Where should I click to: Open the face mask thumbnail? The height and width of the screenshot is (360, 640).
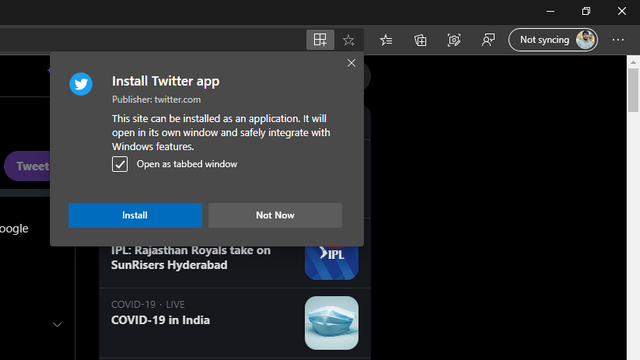pyautogui.click(x=331, y=323)
